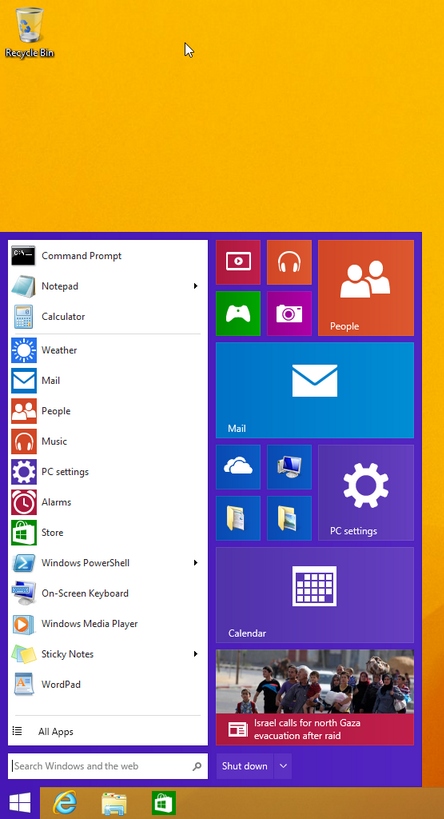Screen dimensions: 444x819
Task: Expand the Sticky Notes jump list arrow
Action: (196, 654)
